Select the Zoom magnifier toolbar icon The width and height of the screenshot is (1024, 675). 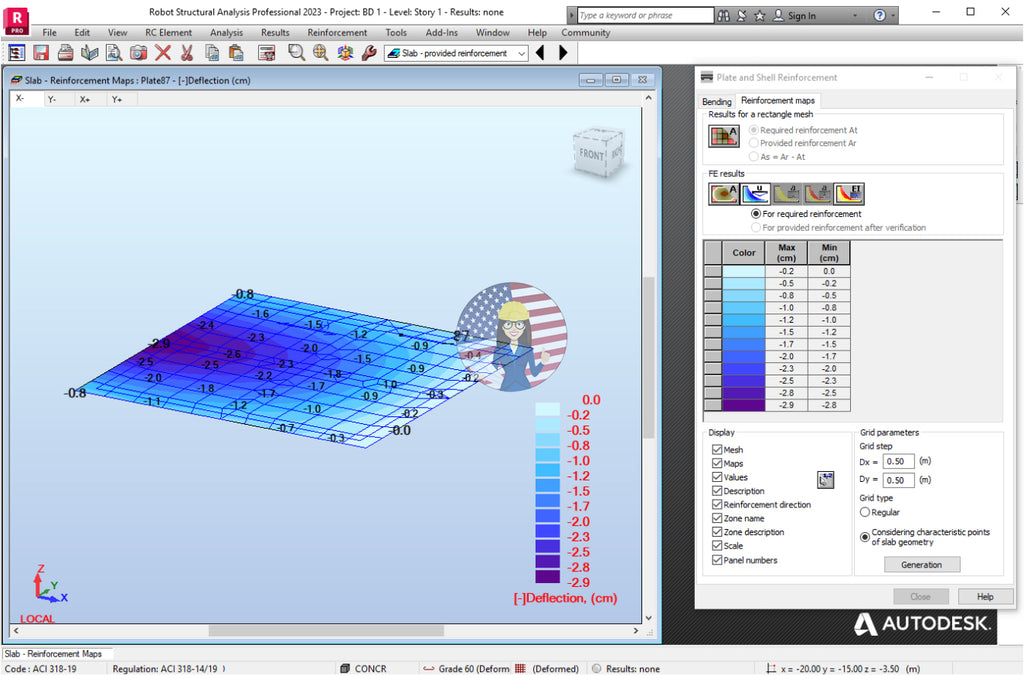tap(298, 52)
